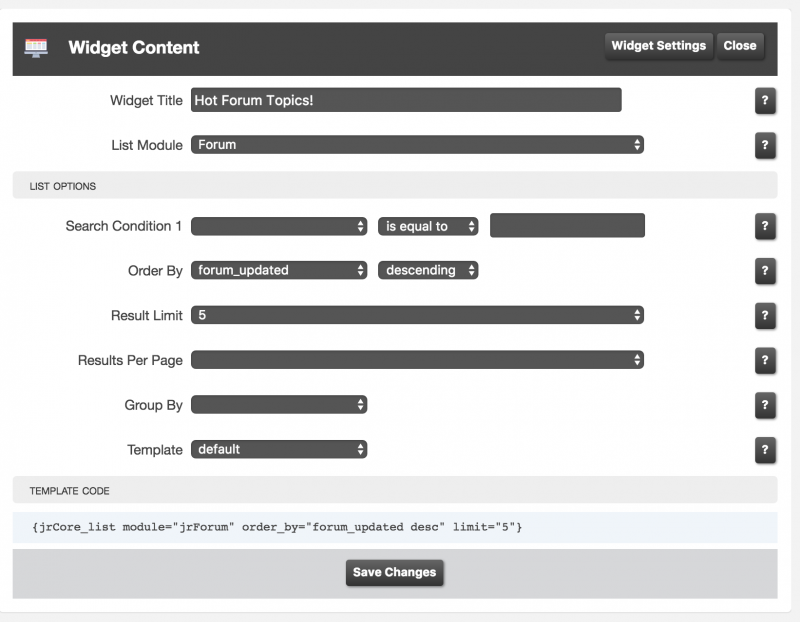Click the Group By help icon

pyautogui.click(x=765, y=404)
